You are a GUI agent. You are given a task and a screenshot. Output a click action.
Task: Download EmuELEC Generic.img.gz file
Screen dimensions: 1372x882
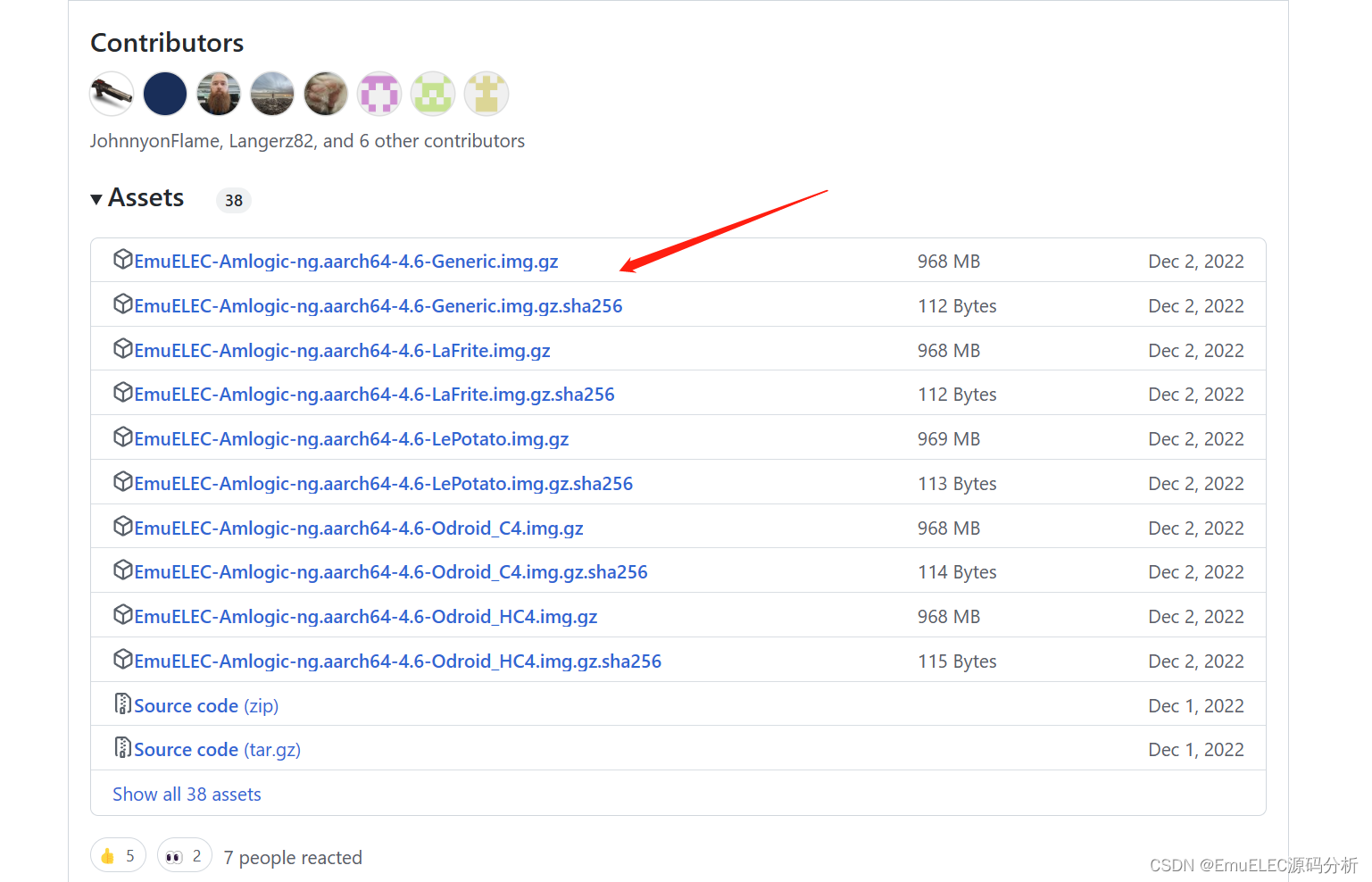tap(346, 262)
